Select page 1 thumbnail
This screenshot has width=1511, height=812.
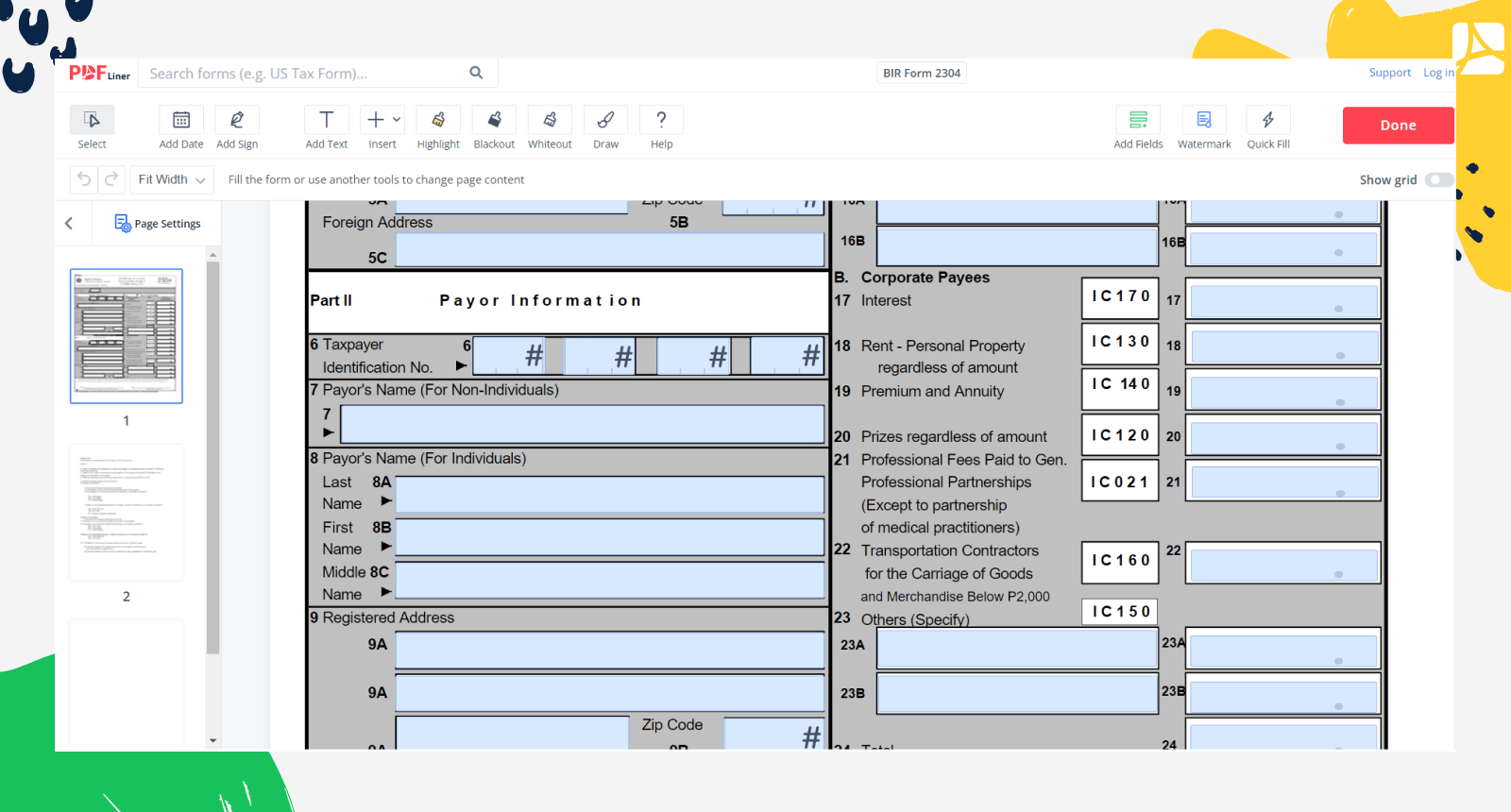[127, 336]
